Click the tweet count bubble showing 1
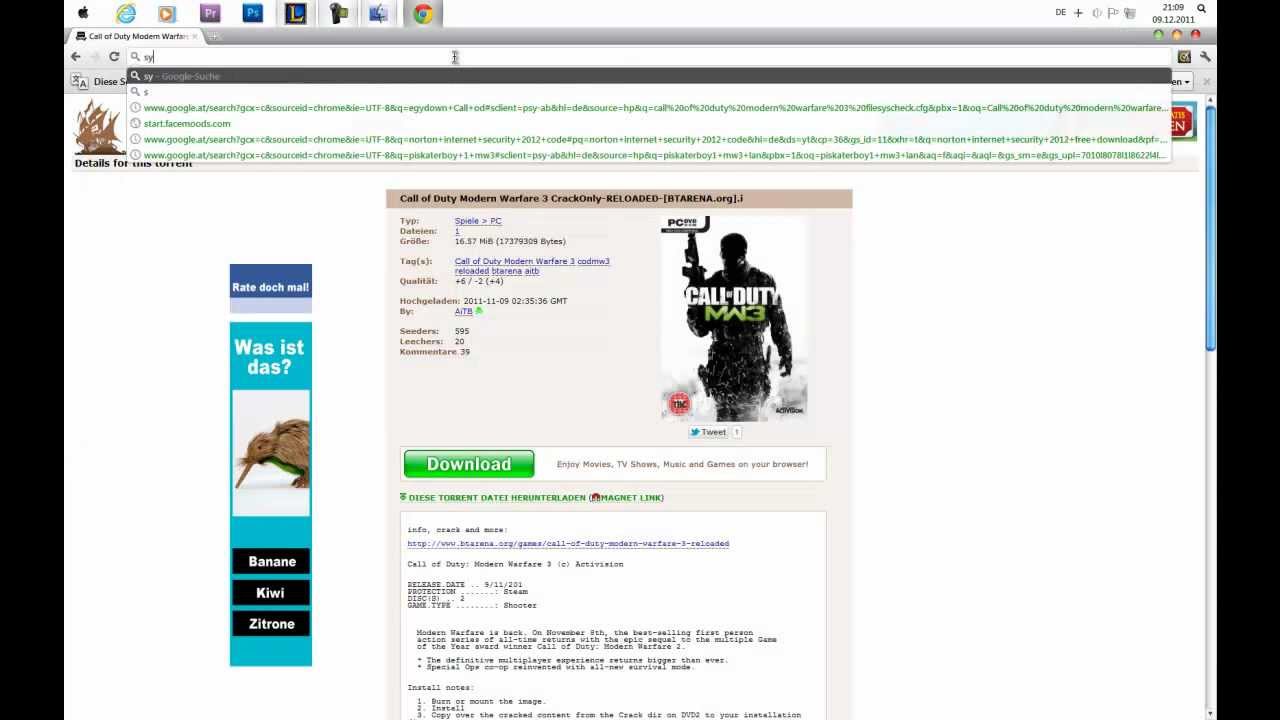The width and height of the screenshot is (1280, 720). point(737,432)
